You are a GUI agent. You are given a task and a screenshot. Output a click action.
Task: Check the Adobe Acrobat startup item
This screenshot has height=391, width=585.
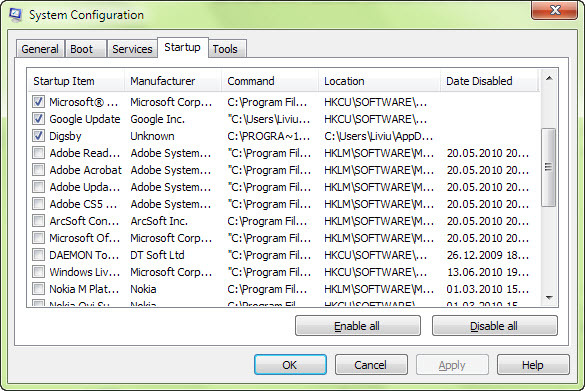click(38, 170)
